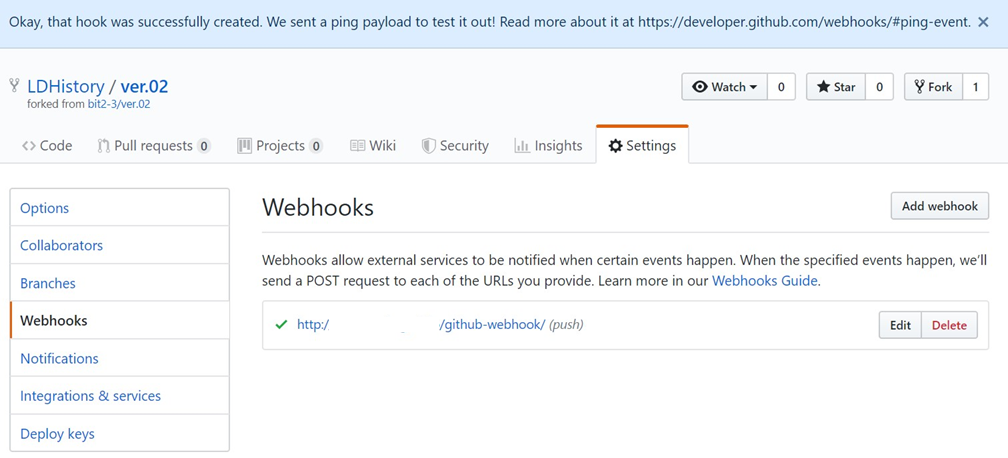Open the bit2-3/ver.02 parent repository link
Screen dimensions: 1008x458
tap(118, 104)
